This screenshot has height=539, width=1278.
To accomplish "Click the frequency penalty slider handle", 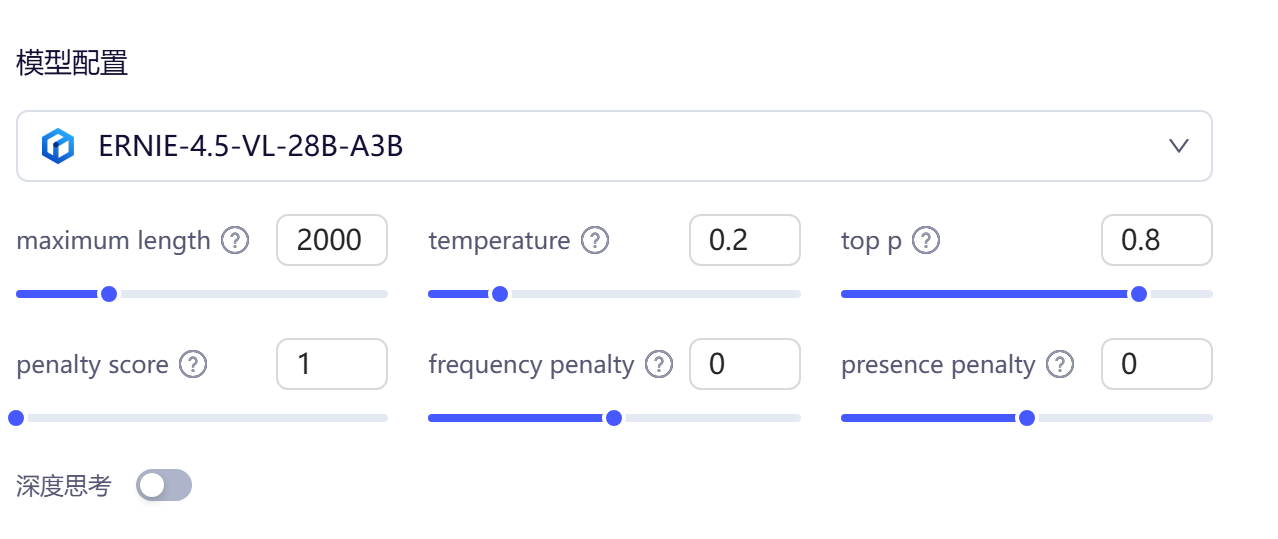I will [x=614, y=418].
